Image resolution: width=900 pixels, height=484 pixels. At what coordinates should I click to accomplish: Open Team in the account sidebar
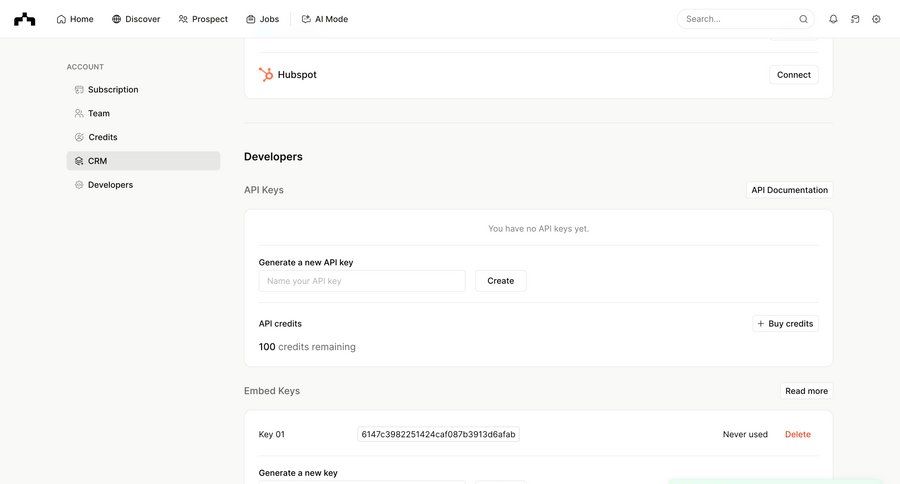143,113
